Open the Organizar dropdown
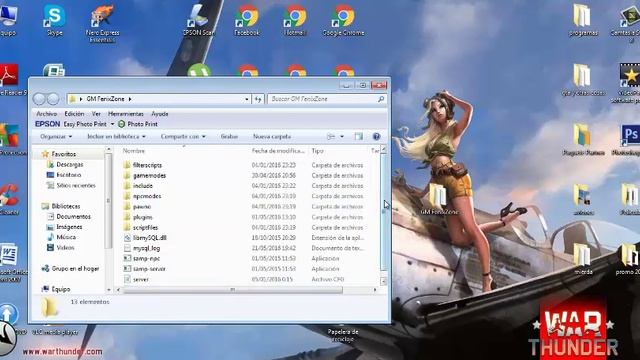The image size is (640, 360). [x=56, y=136]
